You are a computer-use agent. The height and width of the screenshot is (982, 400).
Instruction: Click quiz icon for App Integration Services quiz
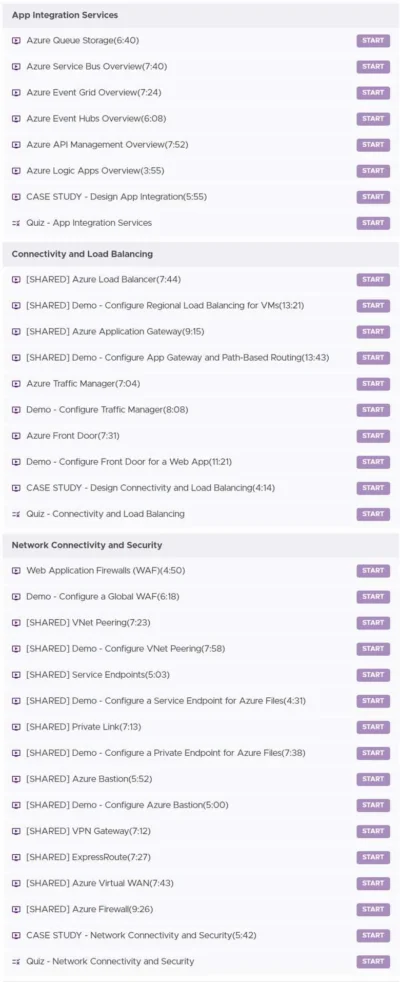coord(16,223)
